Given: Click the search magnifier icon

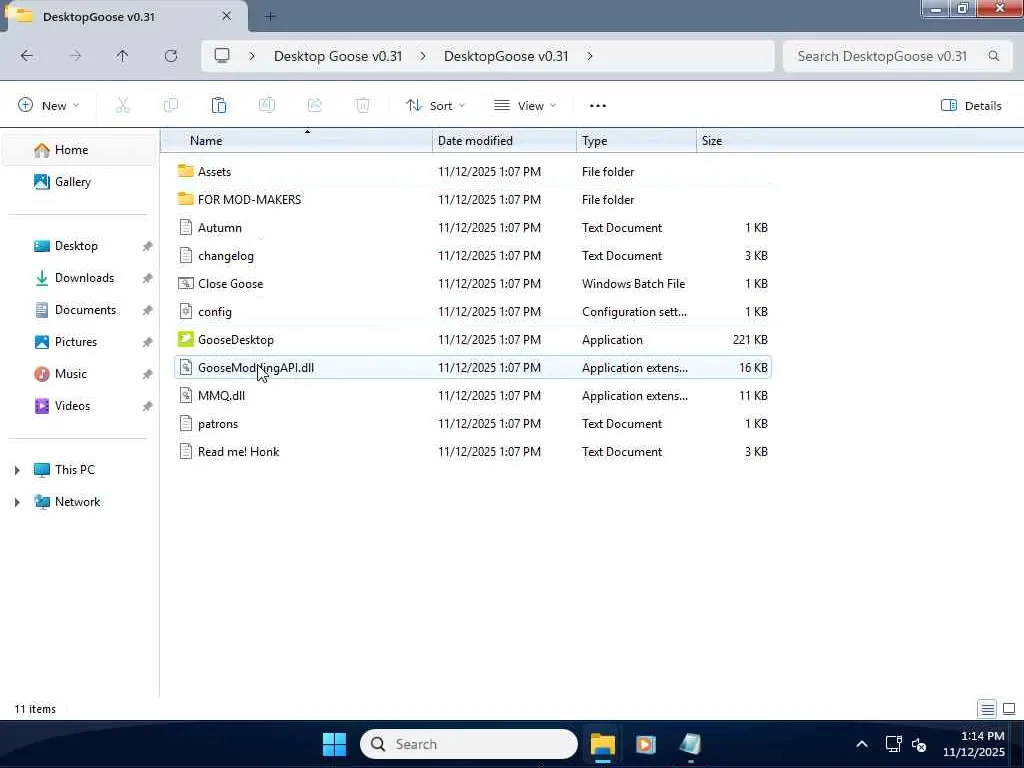Looking at the screenshot, I should click(x=994, y=56).
